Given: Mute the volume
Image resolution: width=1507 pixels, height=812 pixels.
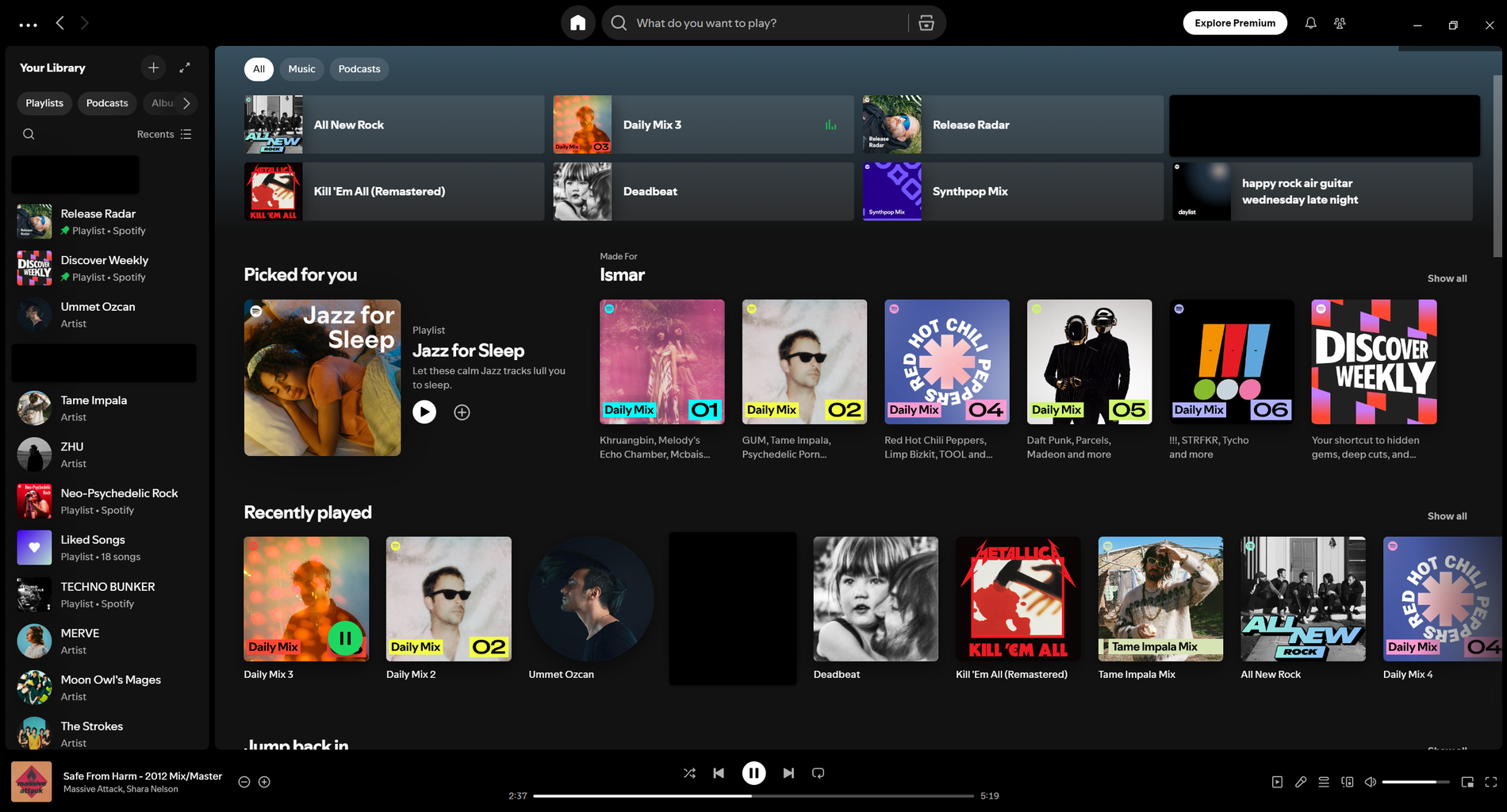Looking at the screenshot, I should point(1370,781).
